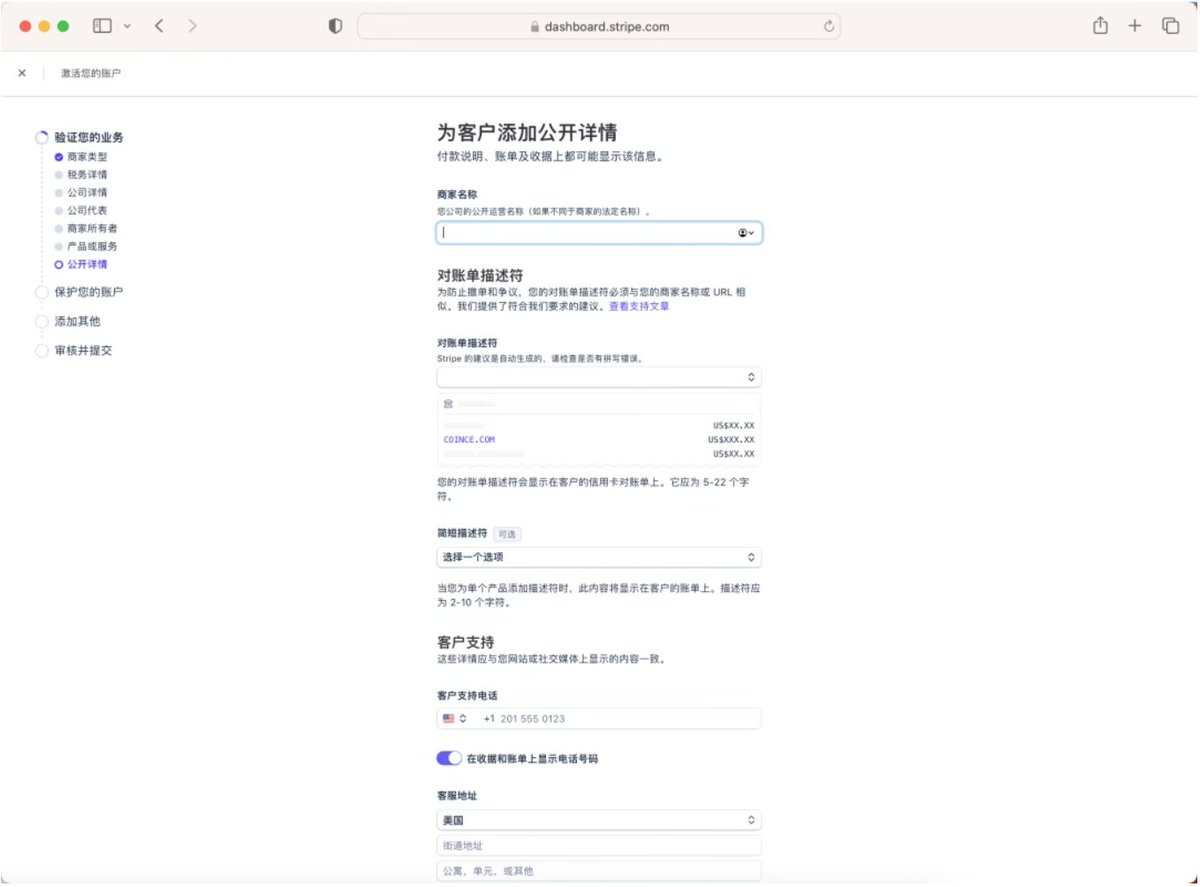Click macOS yellow minimize button
This screenshot has height=887, width=1200.
[44, 26]
